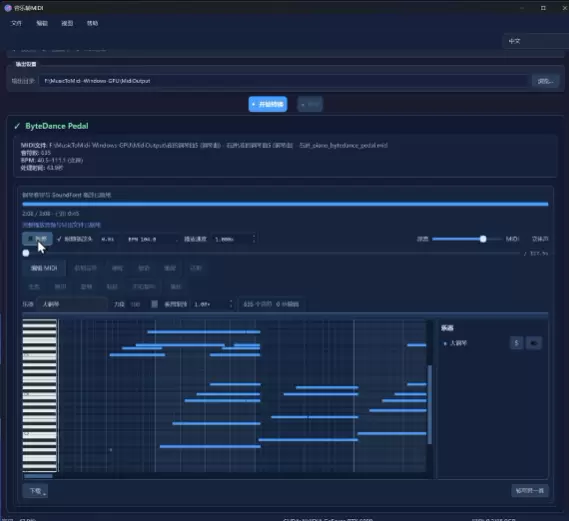Toggle the stereo option right of MIDI

[540, 239]
